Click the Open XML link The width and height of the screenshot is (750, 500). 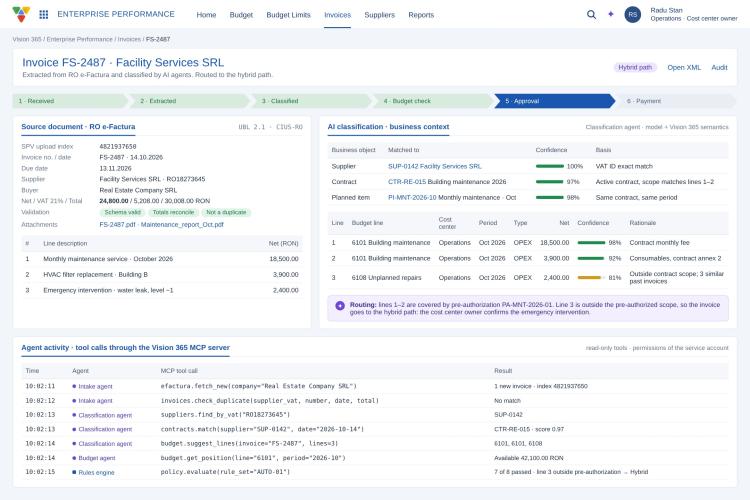pos(684,67)
